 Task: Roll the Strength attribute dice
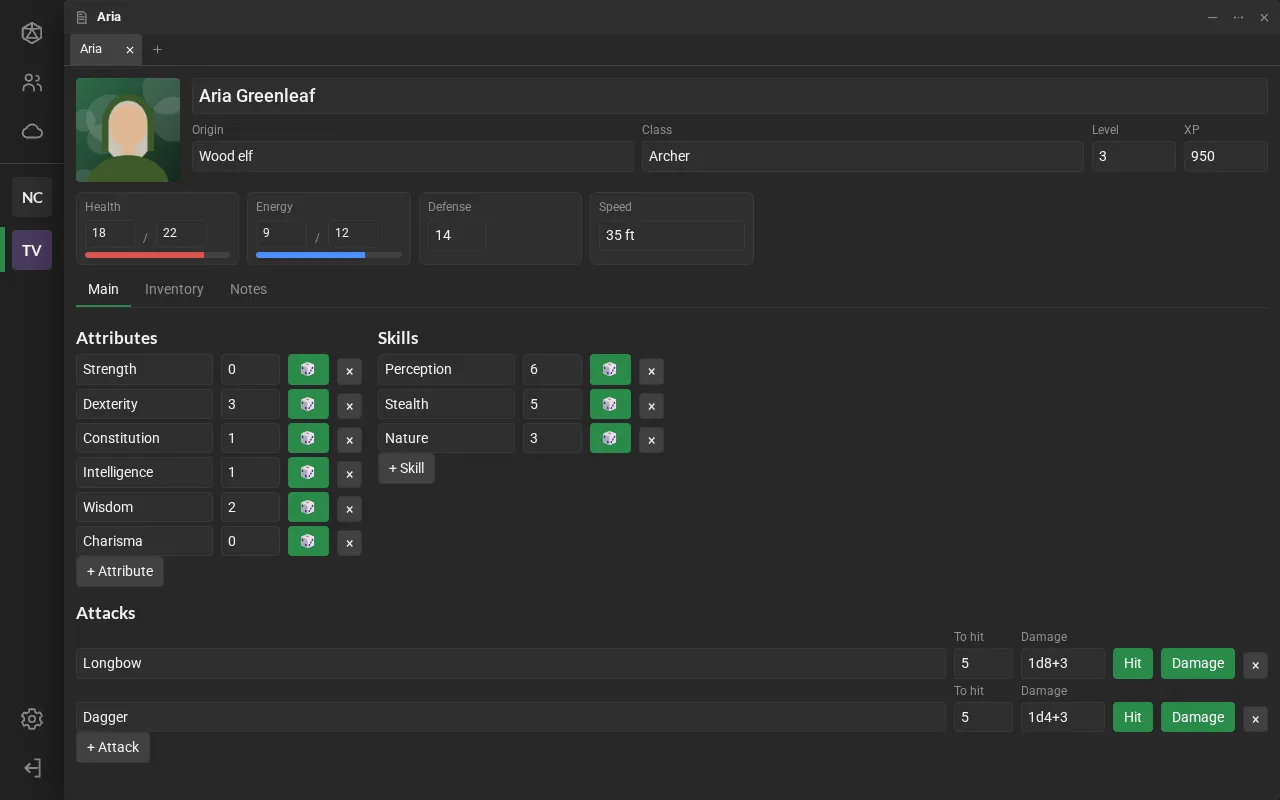(x=308, y=370)
